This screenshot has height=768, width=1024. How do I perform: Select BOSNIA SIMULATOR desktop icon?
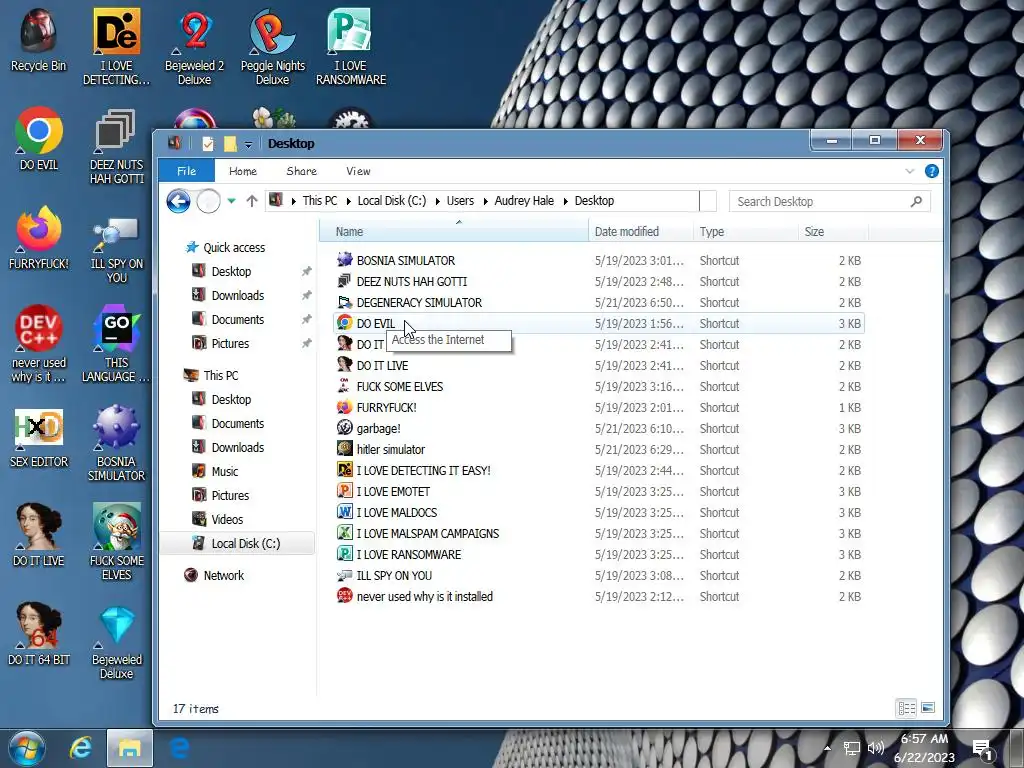(116, 444)
